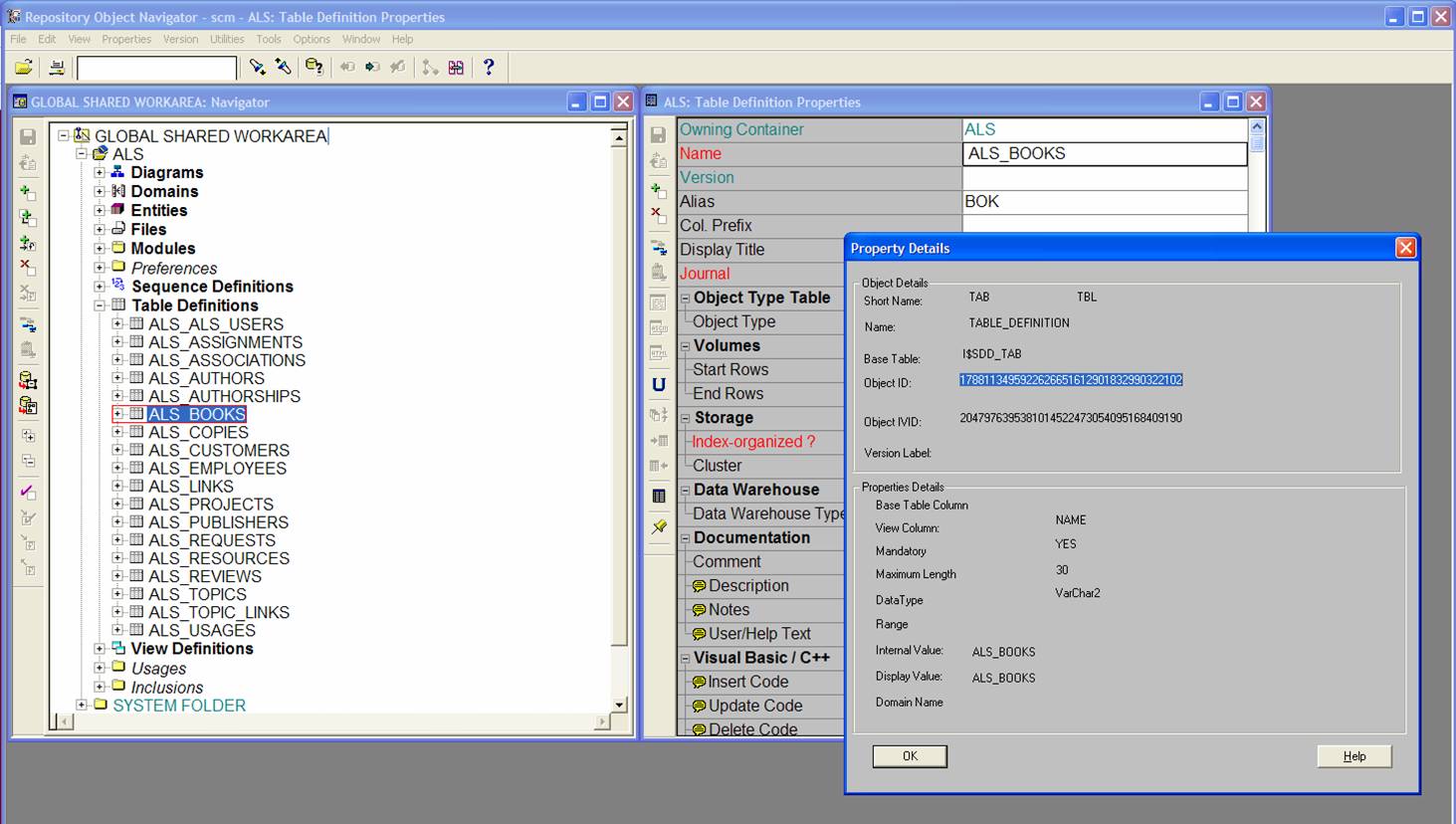
Task: Open the Utilities menu
Action: pos(227,39)
